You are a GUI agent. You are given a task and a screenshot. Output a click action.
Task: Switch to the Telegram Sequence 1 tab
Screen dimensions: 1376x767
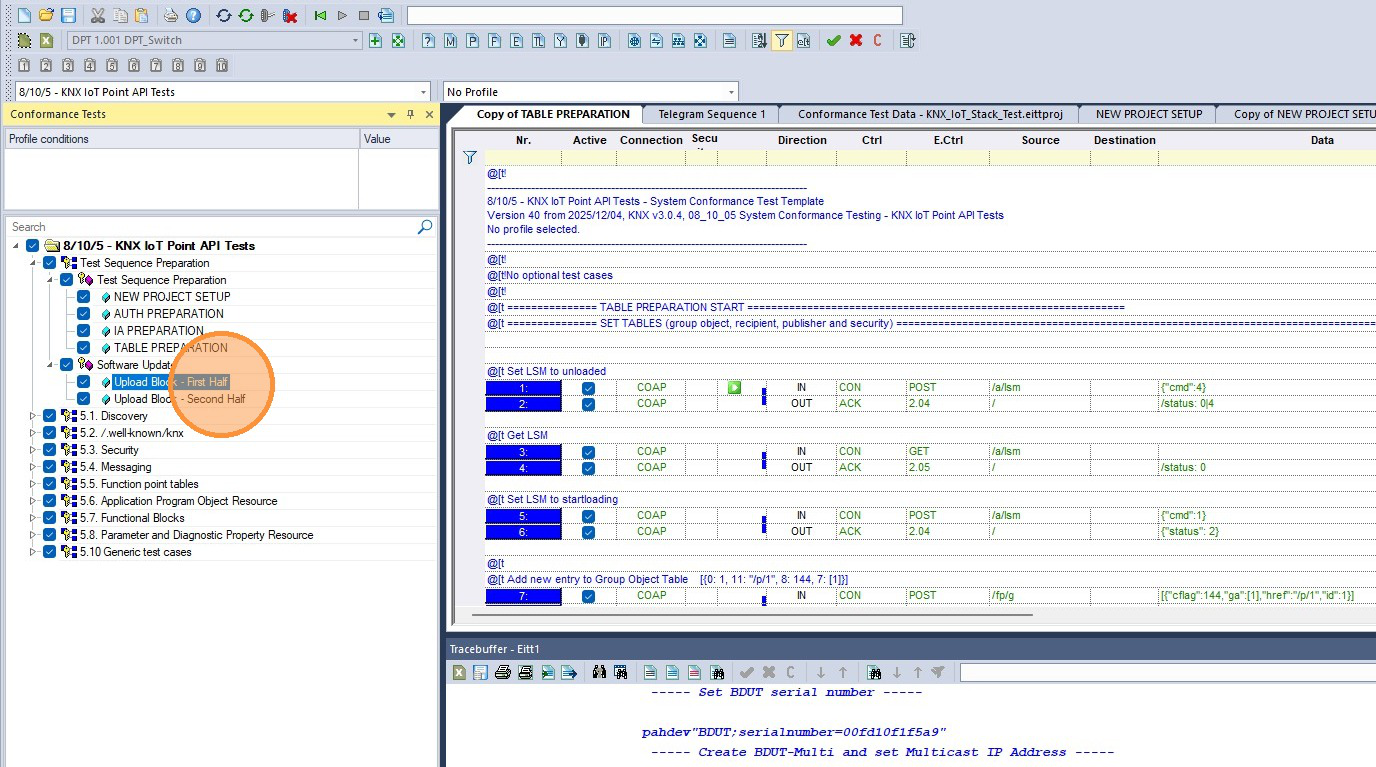(x=711, y=114)
